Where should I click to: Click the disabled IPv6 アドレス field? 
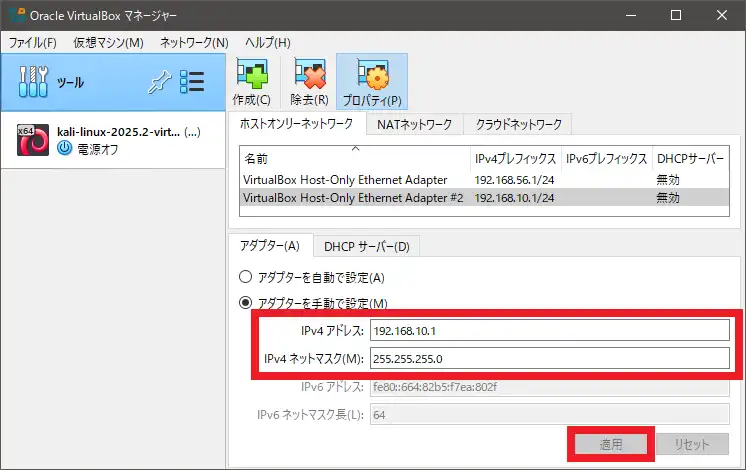550,387
